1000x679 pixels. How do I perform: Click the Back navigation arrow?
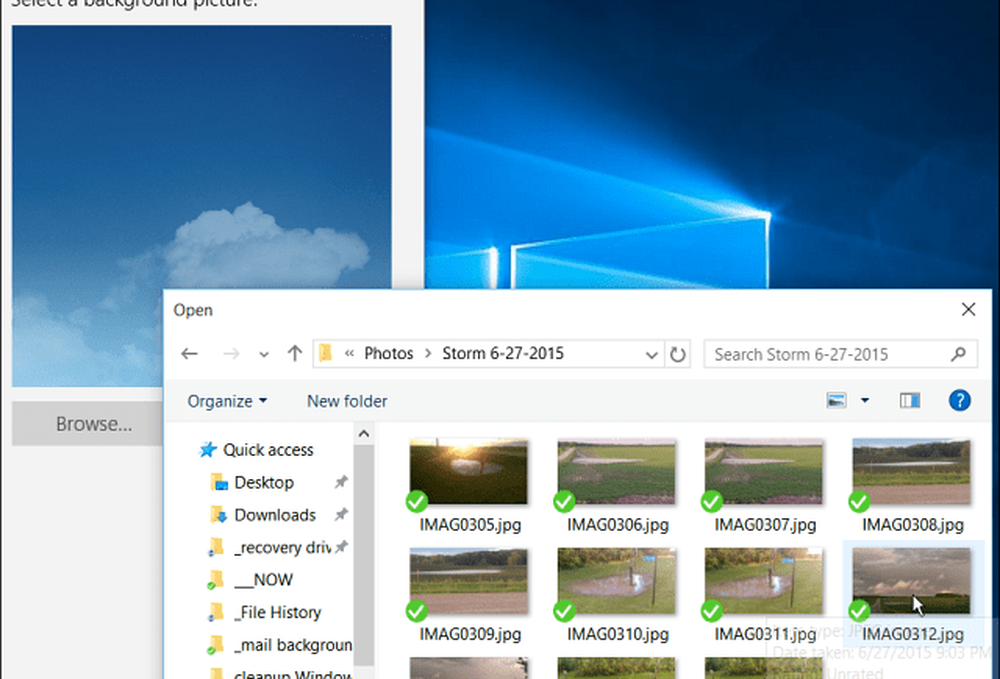(189, 354)
